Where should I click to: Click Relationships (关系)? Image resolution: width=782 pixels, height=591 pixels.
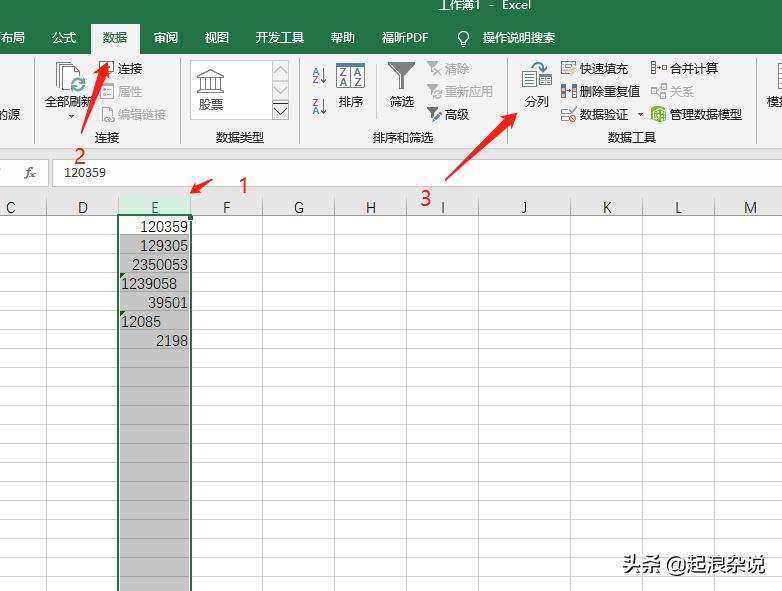[672, 91]
